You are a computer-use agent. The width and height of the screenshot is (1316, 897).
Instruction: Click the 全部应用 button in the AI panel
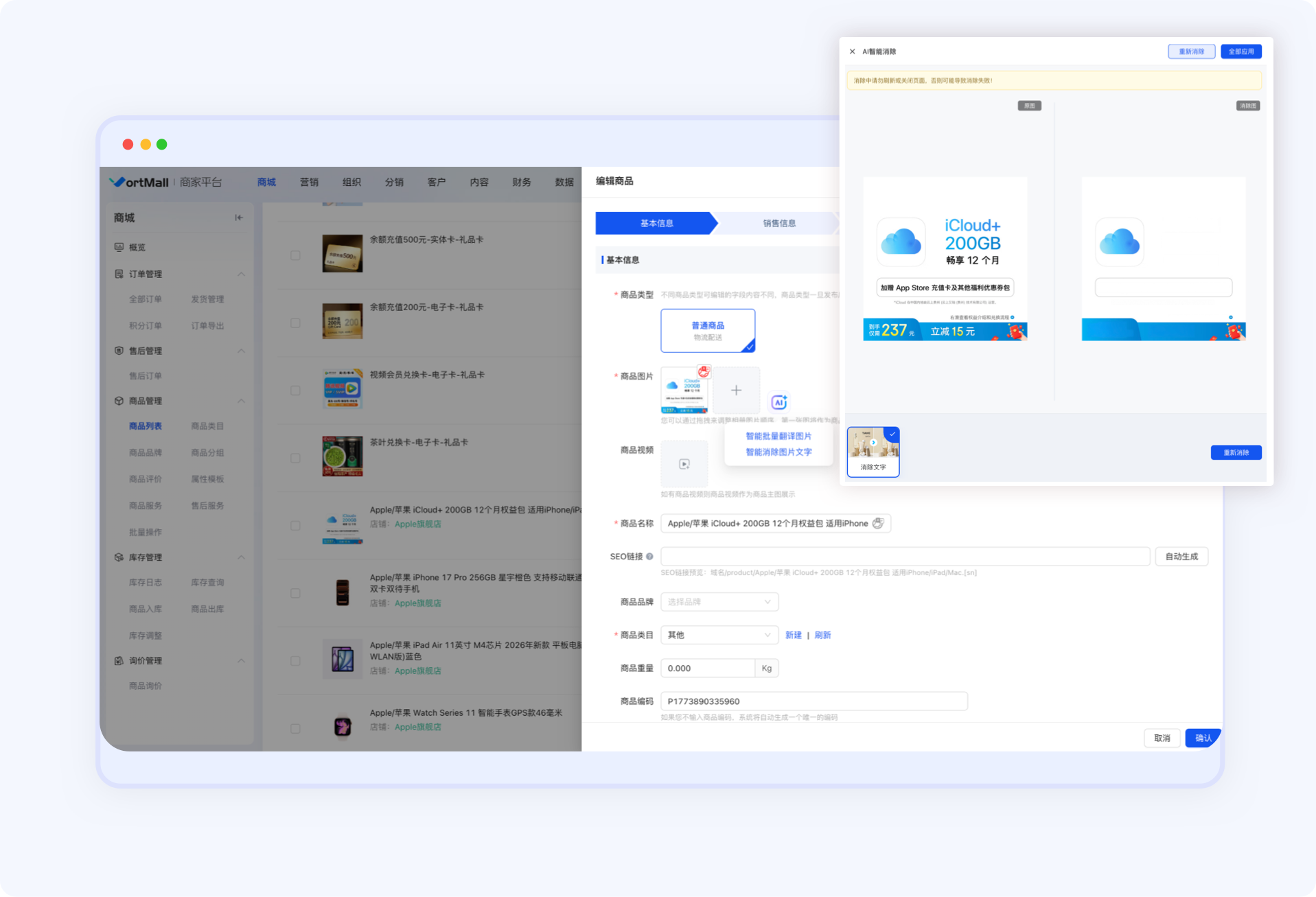click(x=1241, y=51)
